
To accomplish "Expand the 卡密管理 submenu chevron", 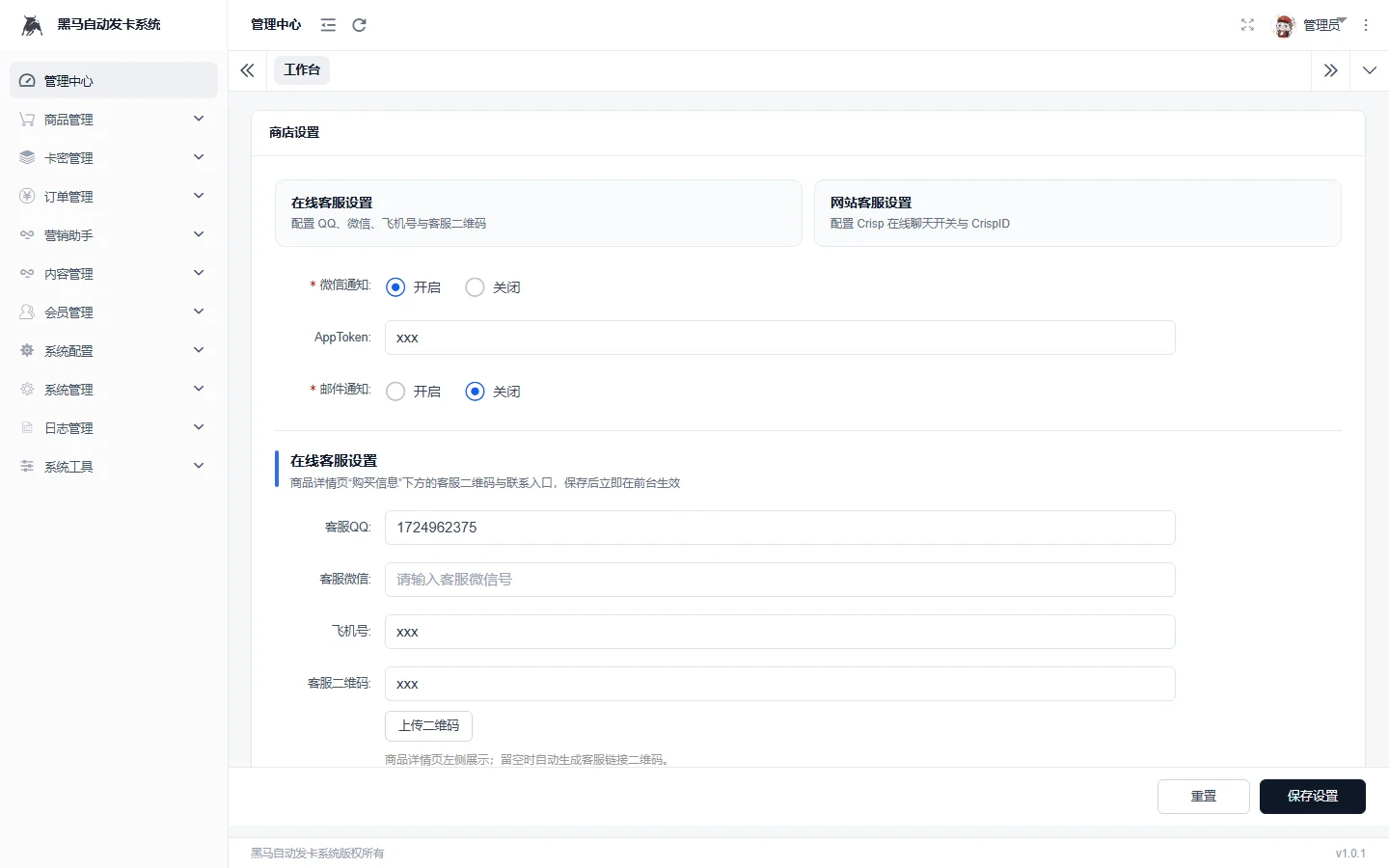I will point(199,157).
